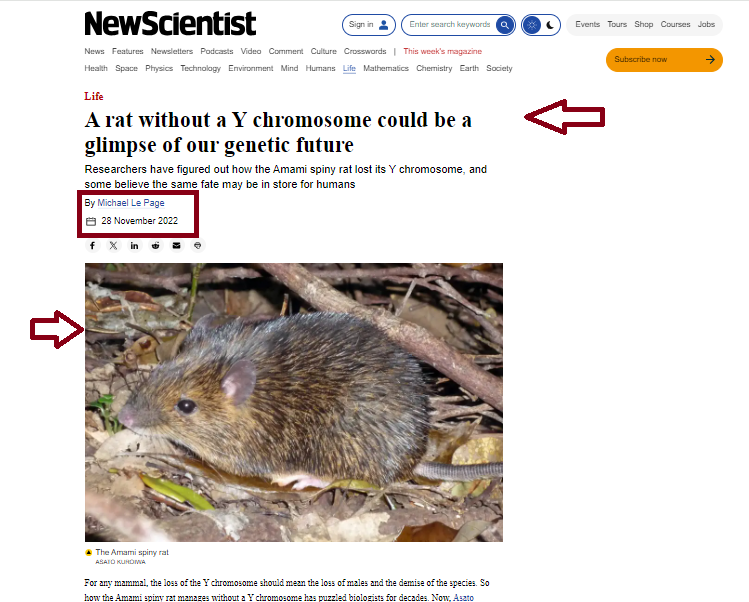Click the search magnifier button

[505, 25]
